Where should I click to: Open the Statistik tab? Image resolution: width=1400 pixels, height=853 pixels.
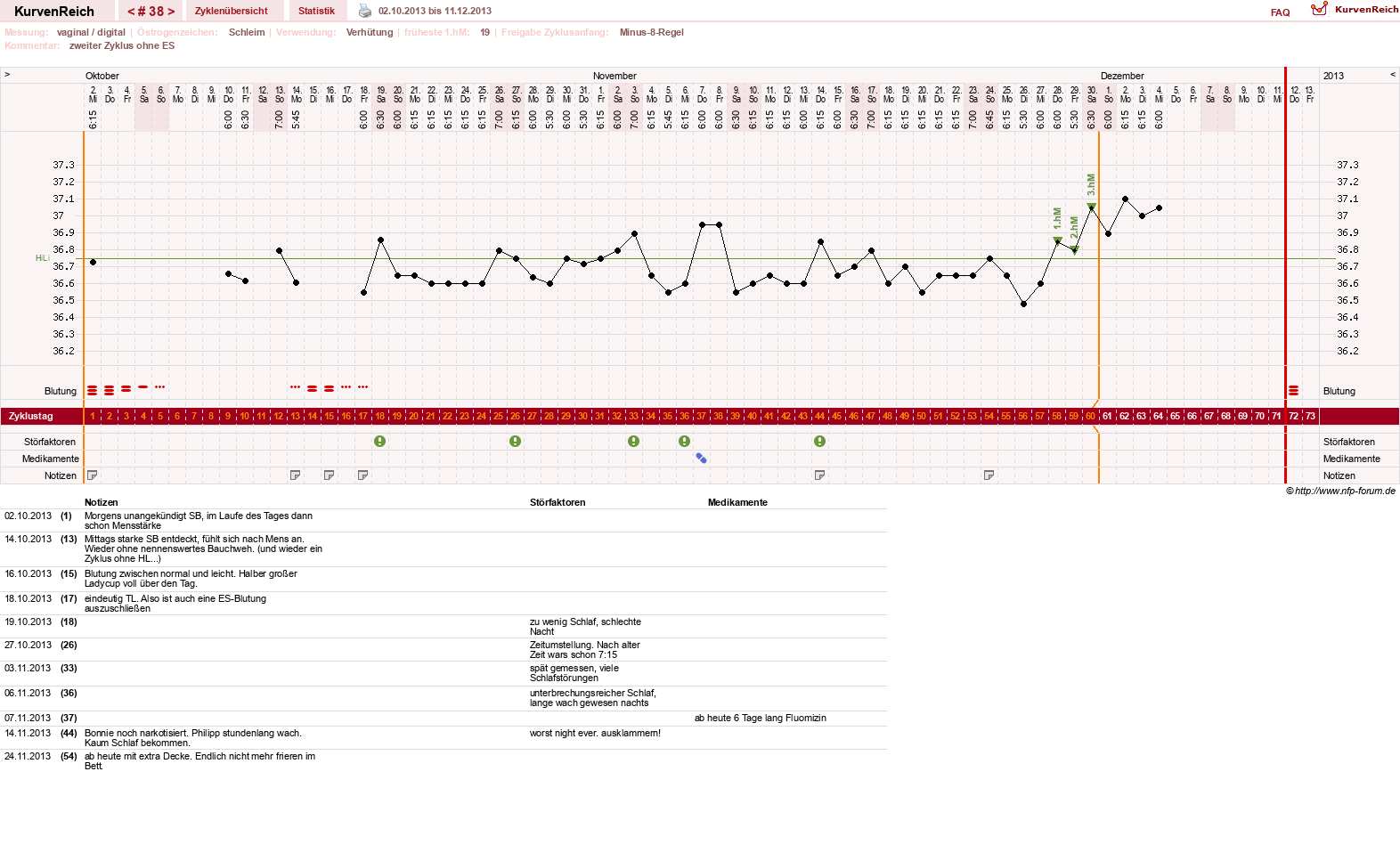316,11
